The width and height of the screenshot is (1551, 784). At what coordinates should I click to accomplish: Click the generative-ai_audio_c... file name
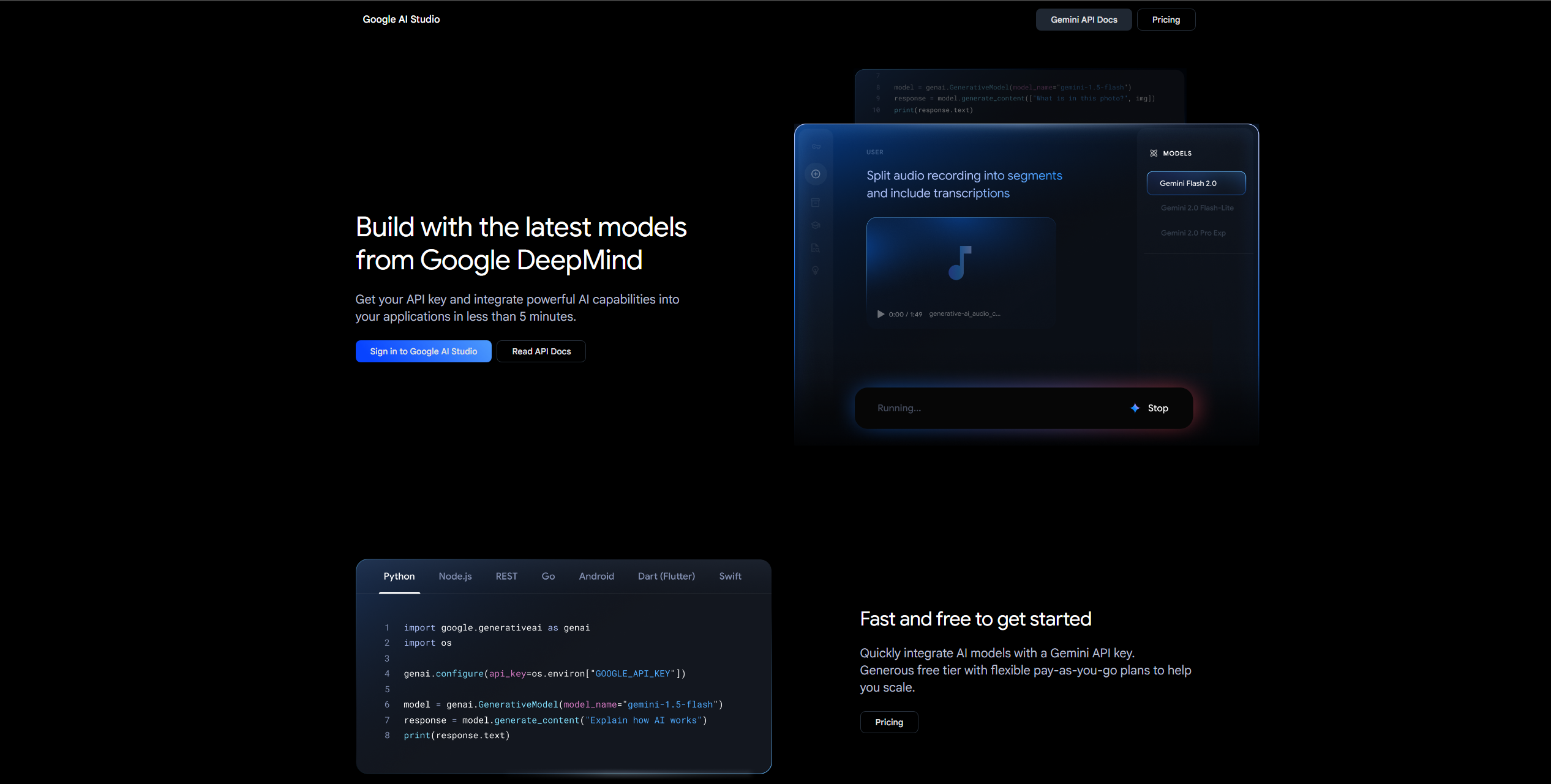964,313
